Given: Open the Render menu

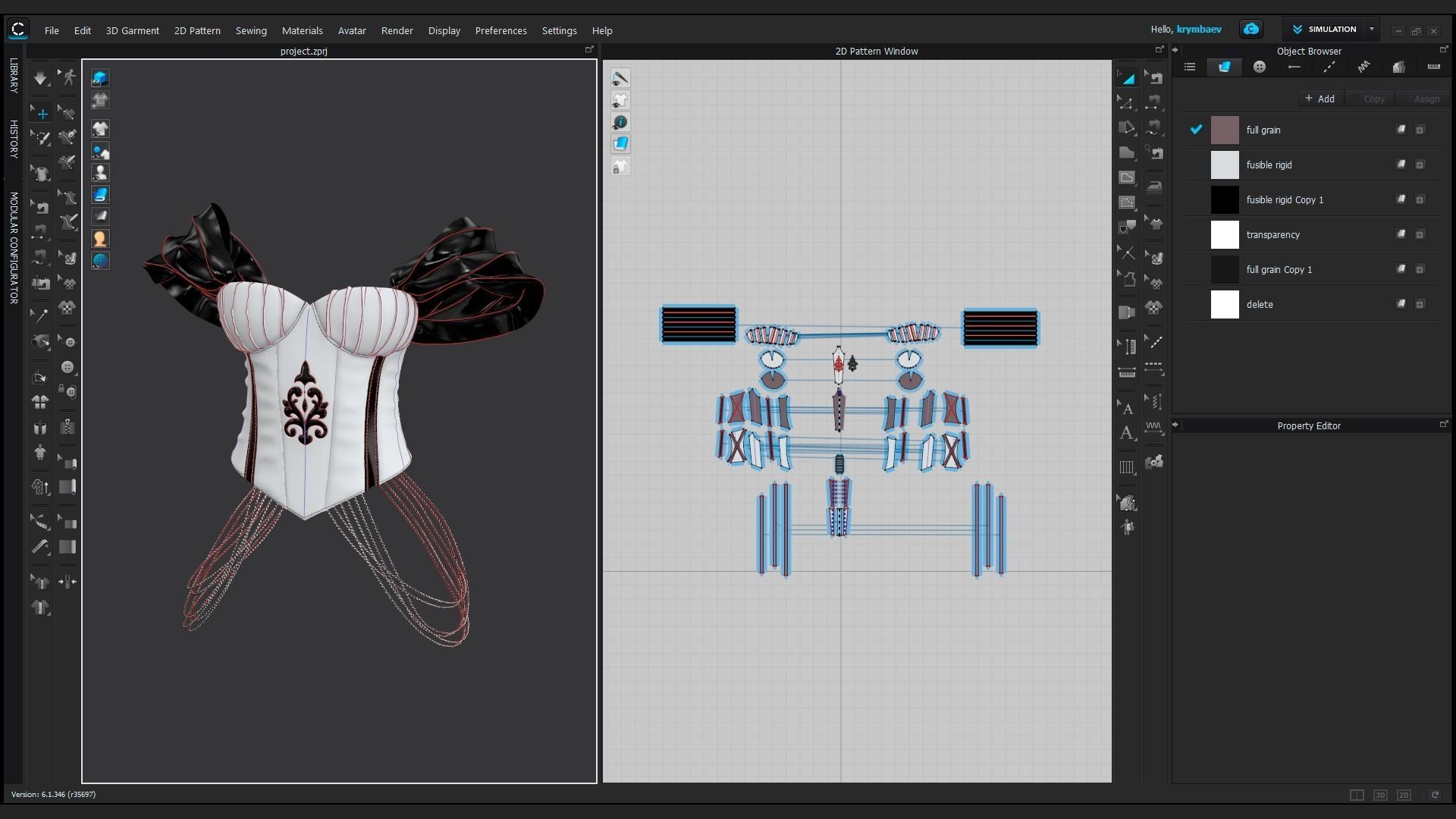Looking at the screenshot, I should pyautogui.click(x=397, y=30).
